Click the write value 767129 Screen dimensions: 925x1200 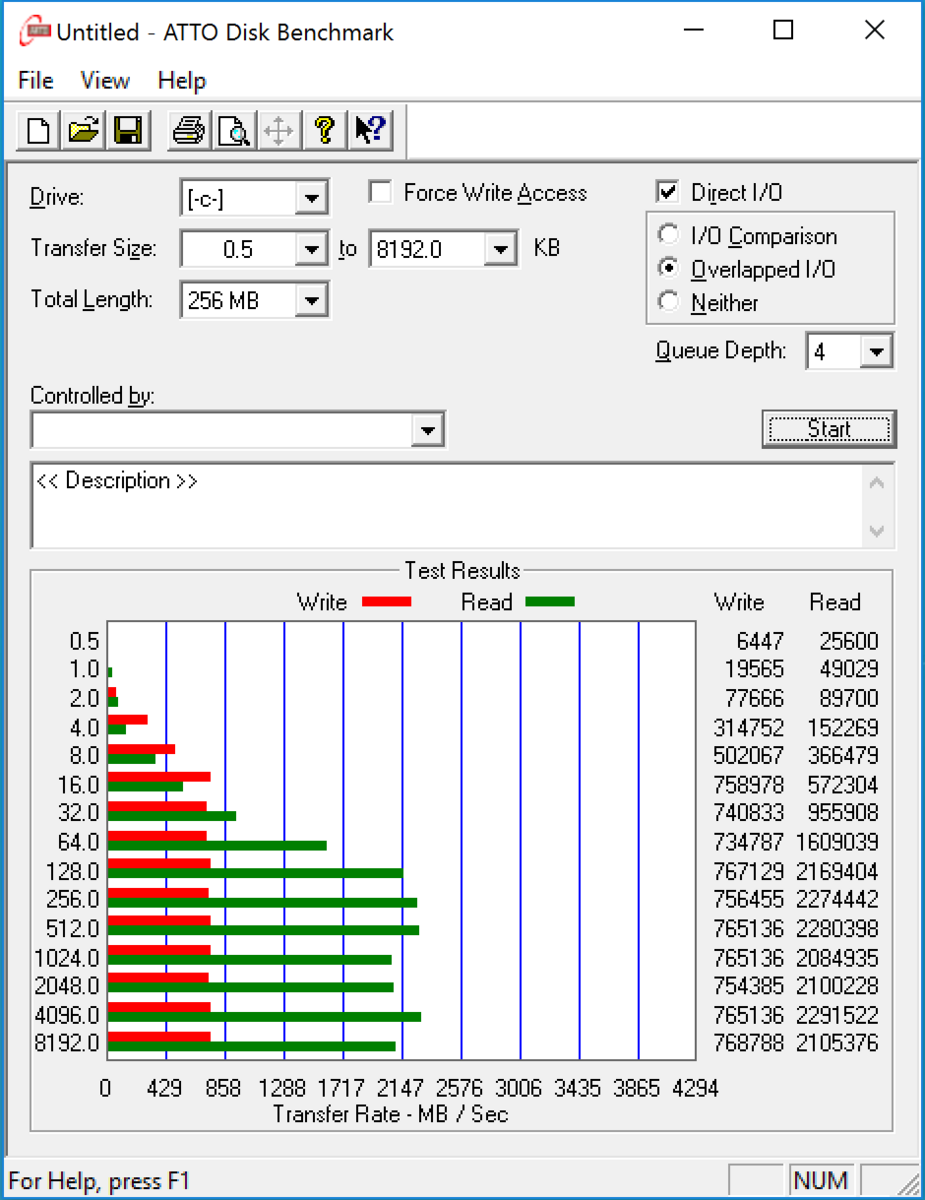(x=749, y=871)
